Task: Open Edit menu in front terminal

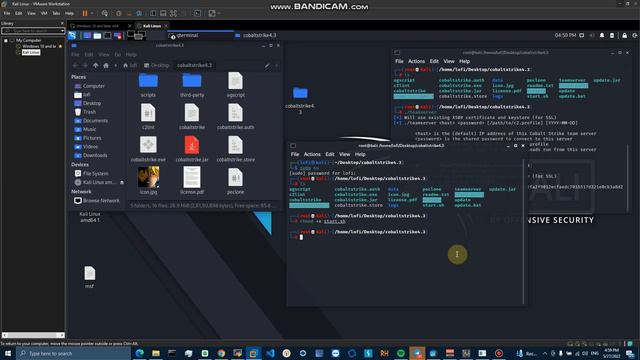Action: 330,154
